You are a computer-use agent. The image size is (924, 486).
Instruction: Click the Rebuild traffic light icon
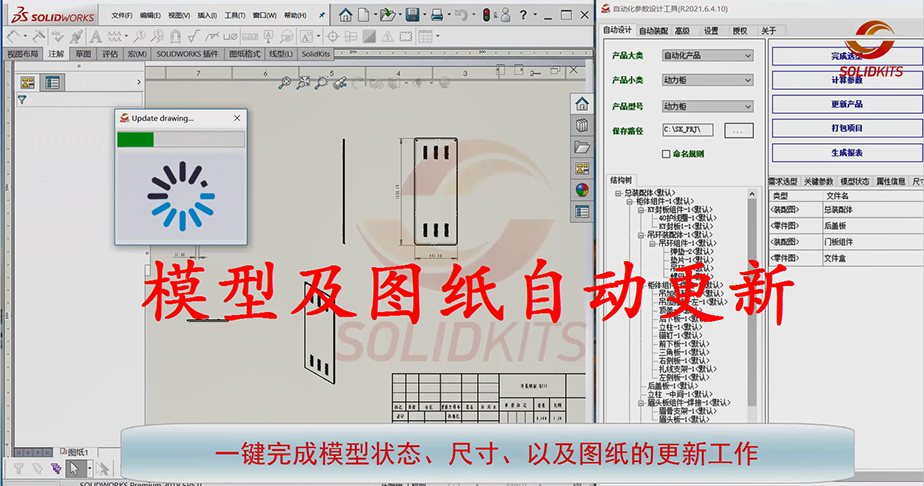(x=486, y=15)
